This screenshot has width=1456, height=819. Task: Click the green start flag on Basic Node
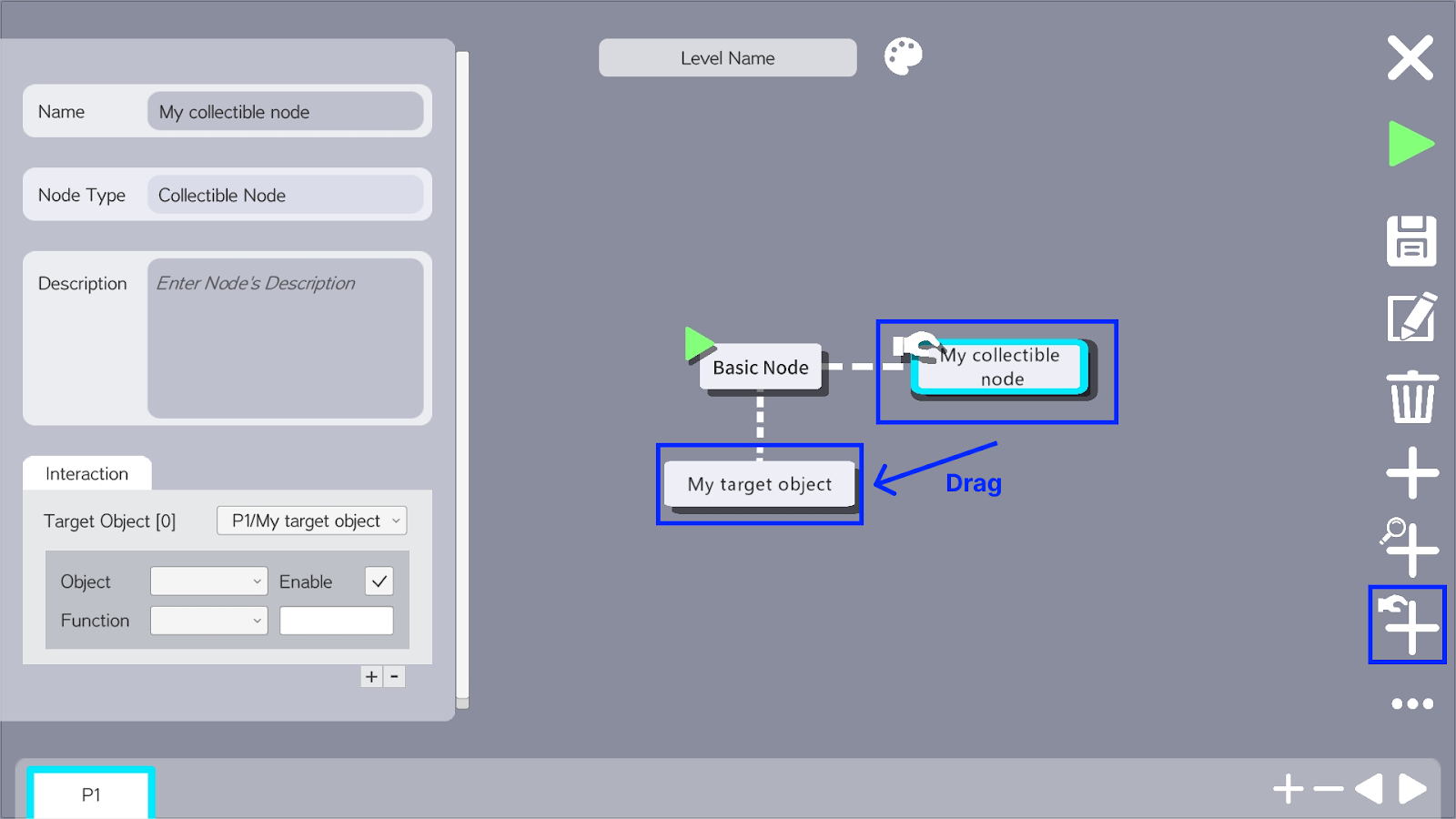699,344
